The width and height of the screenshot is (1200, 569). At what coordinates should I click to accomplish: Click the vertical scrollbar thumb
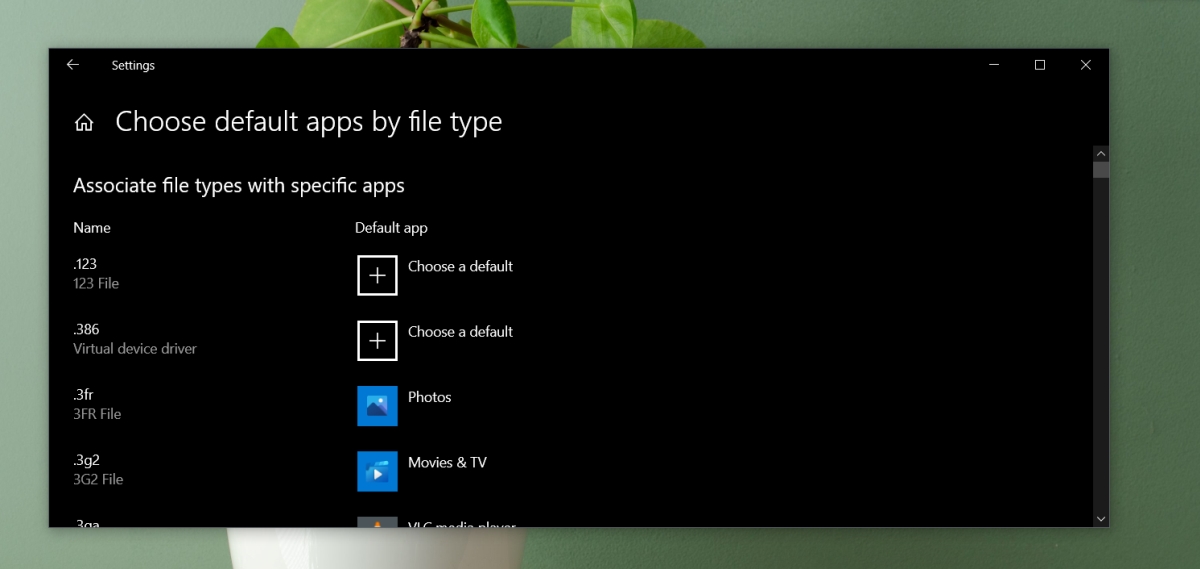tap(1101, 170)
